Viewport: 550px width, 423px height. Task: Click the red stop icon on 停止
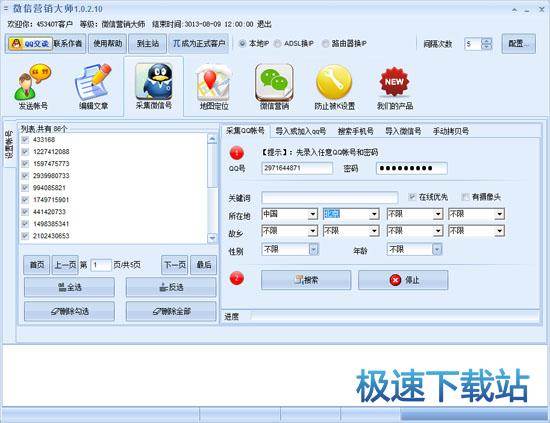click(x=395, y=280)
